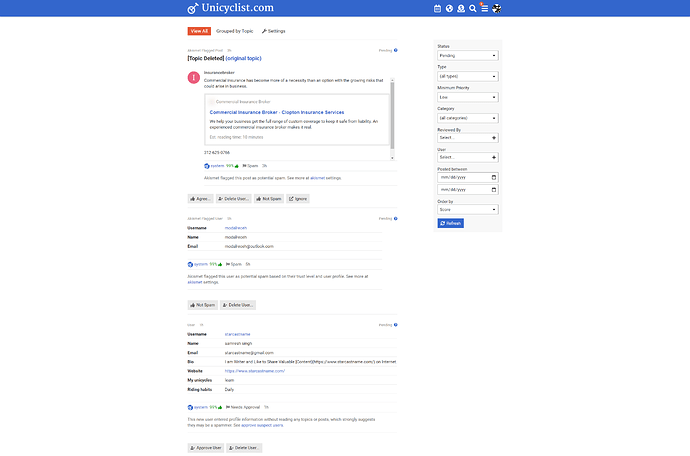Switch to Grouped by Topic tab
Screen dimensions: 690x456
(235, 31)
